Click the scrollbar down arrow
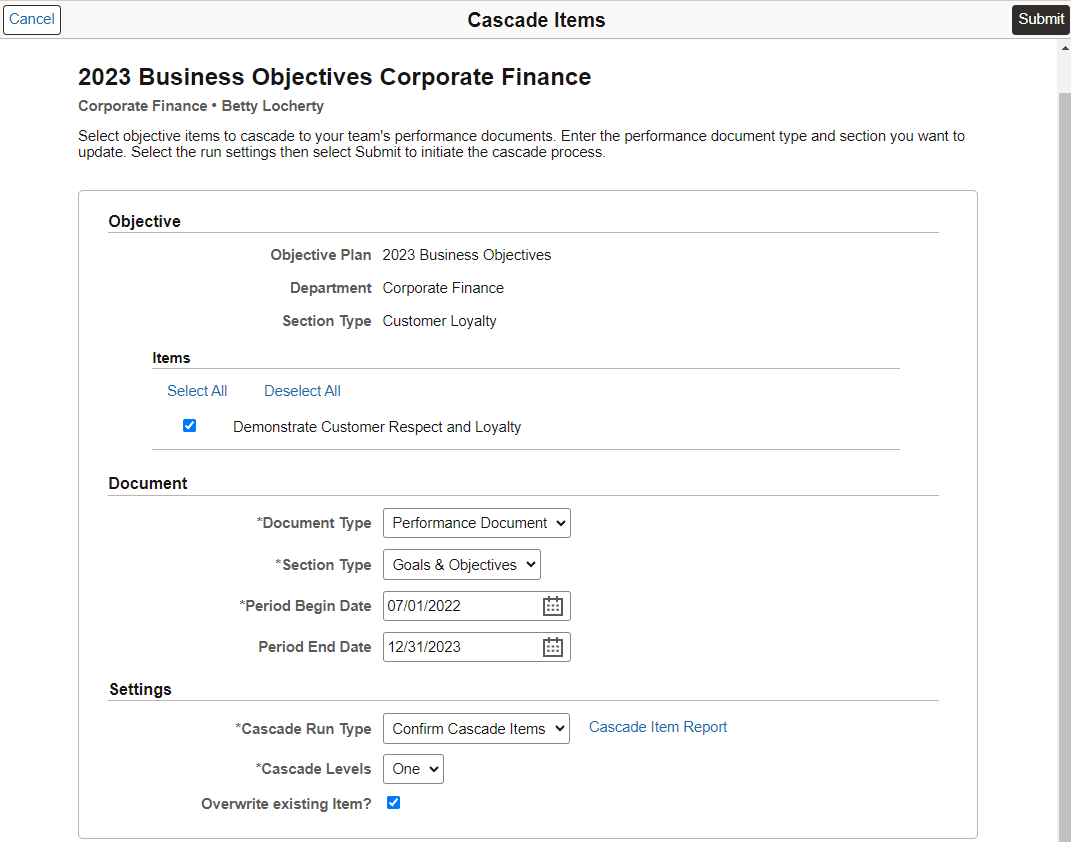Viewport: 1071px width, 842px height. click(1062, 835)
